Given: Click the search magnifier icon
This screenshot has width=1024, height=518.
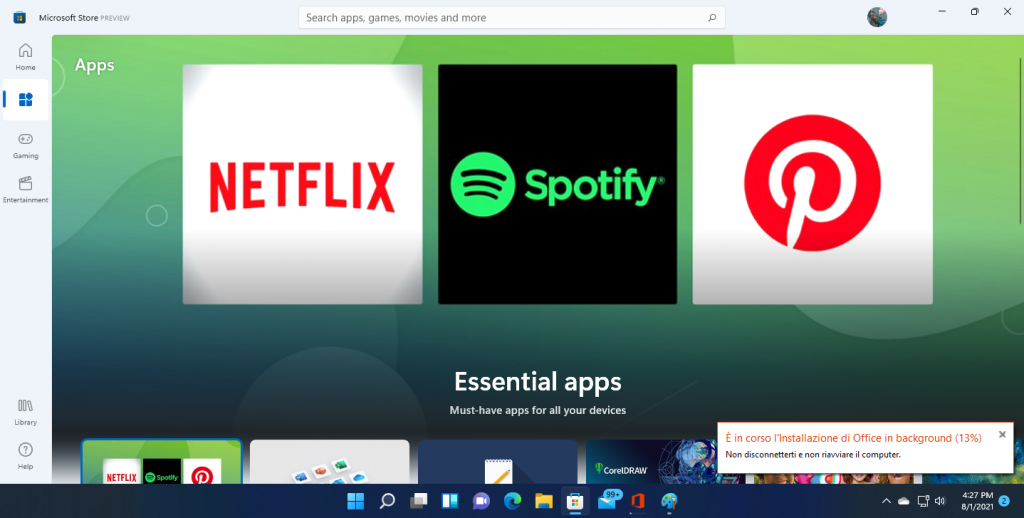Looking at the screenshot, I should click(x=712, y=18).
